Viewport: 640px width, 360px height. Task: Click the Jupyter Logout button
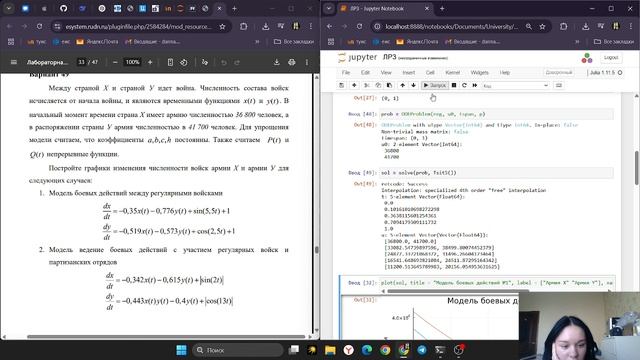[611, 58]
